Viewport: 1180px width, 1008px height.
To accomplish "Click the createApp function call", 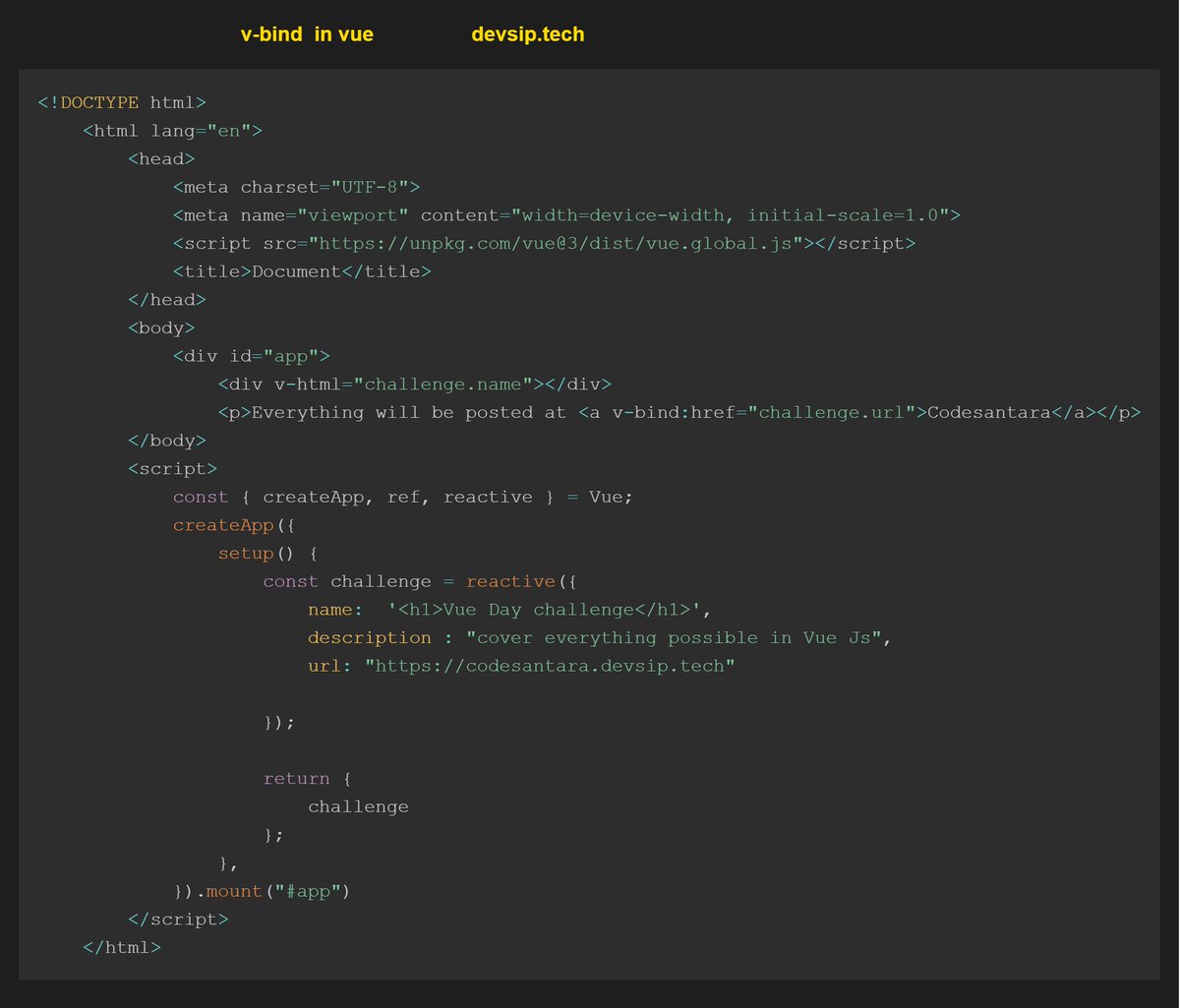I will (x=222, y=524).
